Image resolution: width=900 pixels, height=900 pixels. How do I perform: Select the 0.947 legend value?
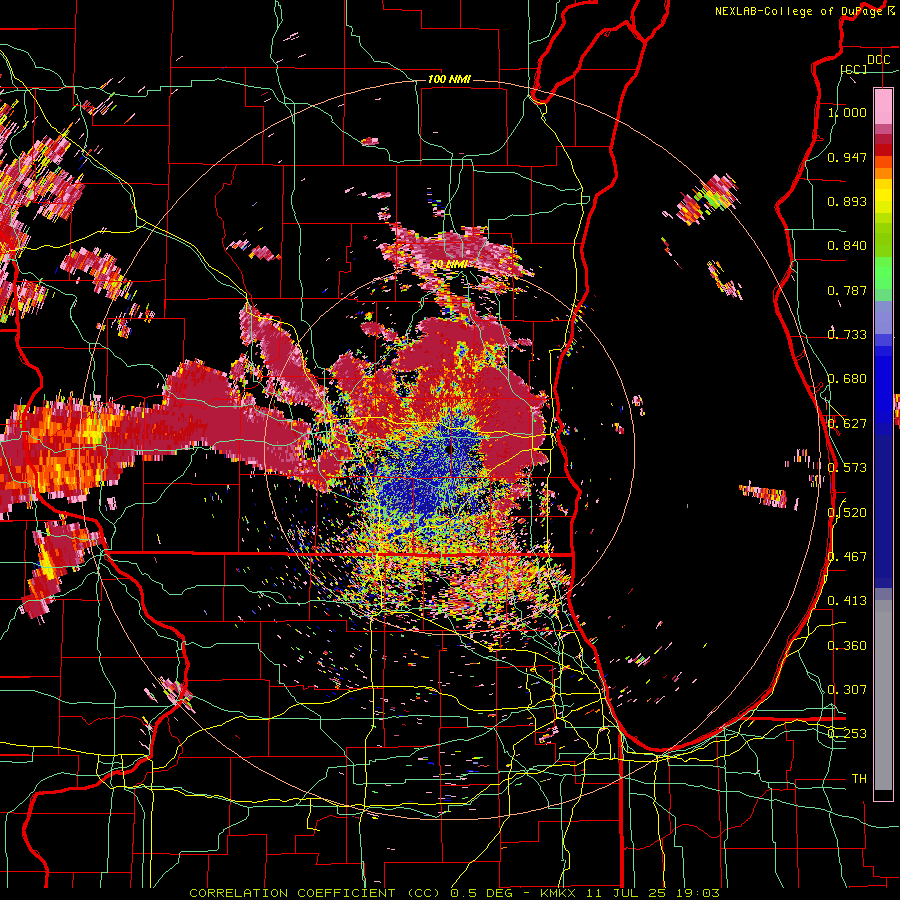click(x=847, y=157)
